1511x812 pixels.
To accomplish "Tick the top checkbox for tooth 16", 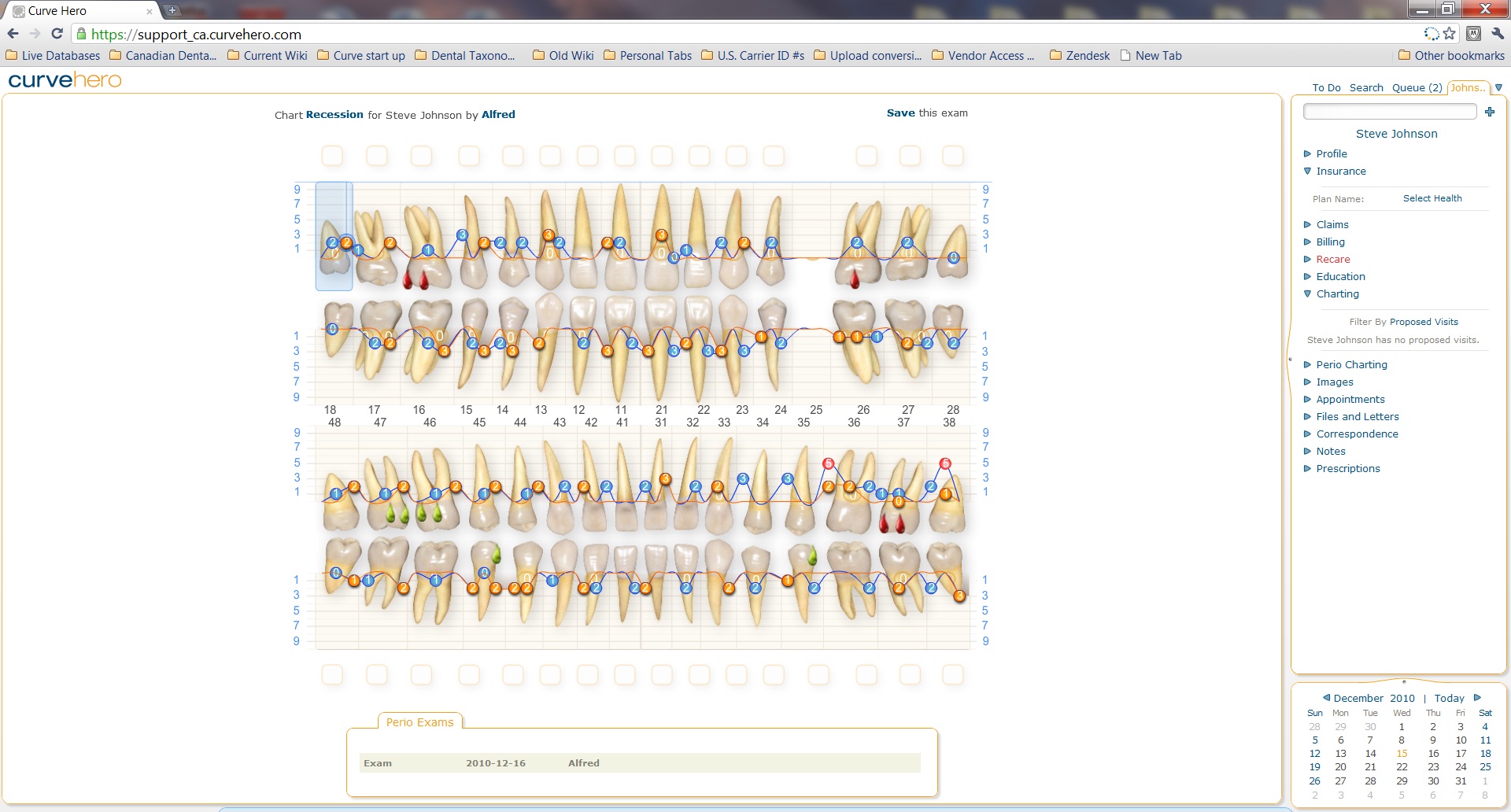I will (422, 155).
